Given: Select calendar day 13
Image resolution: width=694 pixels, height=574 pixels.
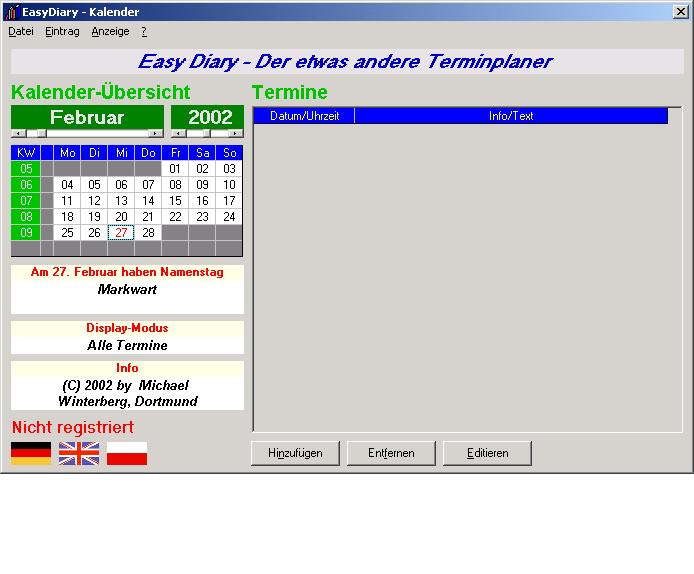Looking at the screenshot, I should [x=121, y=201].
